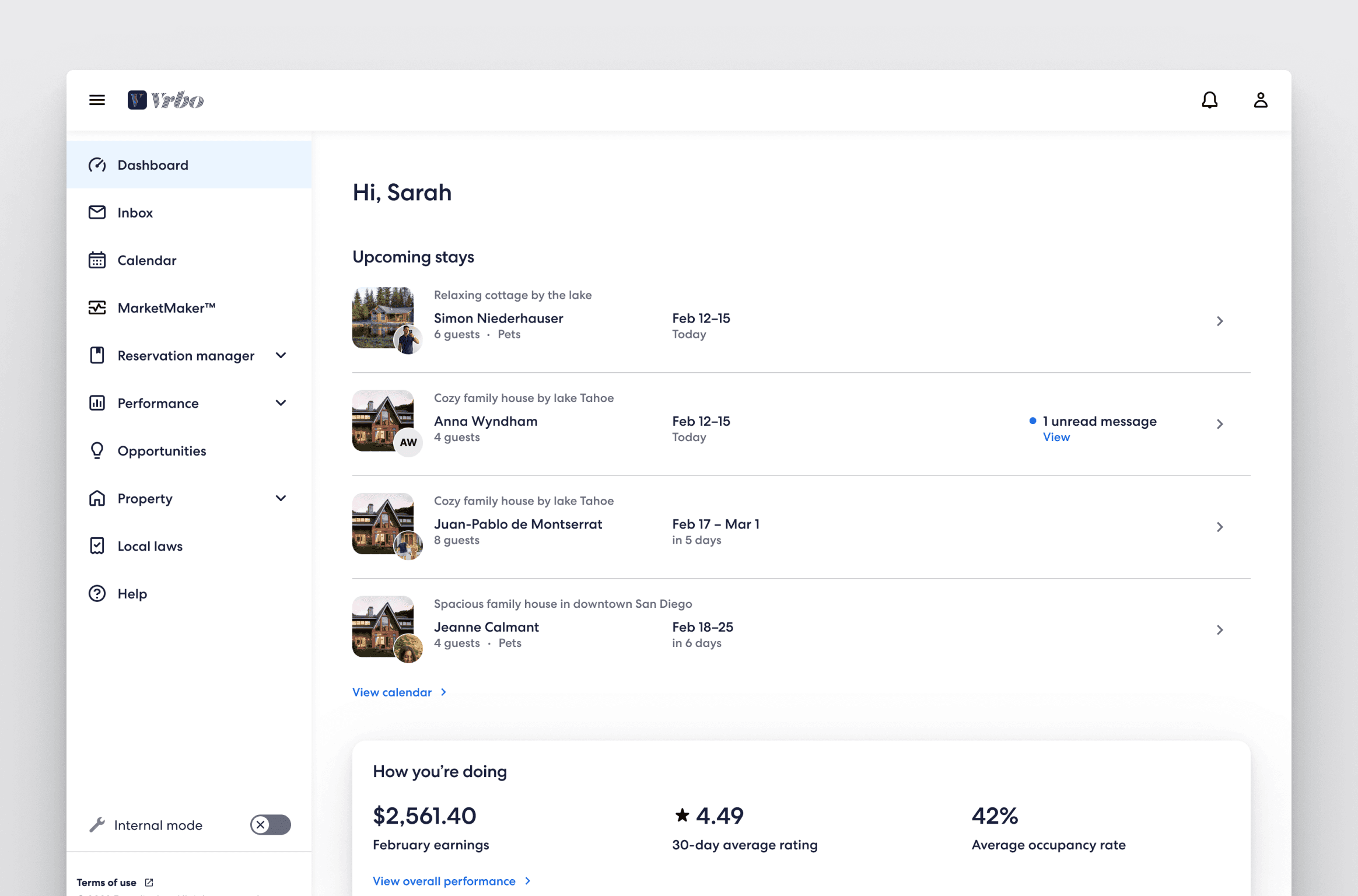Select Dashboard in the sidebar
This screenshot has height=896, width=1358.
click(153, 165)
